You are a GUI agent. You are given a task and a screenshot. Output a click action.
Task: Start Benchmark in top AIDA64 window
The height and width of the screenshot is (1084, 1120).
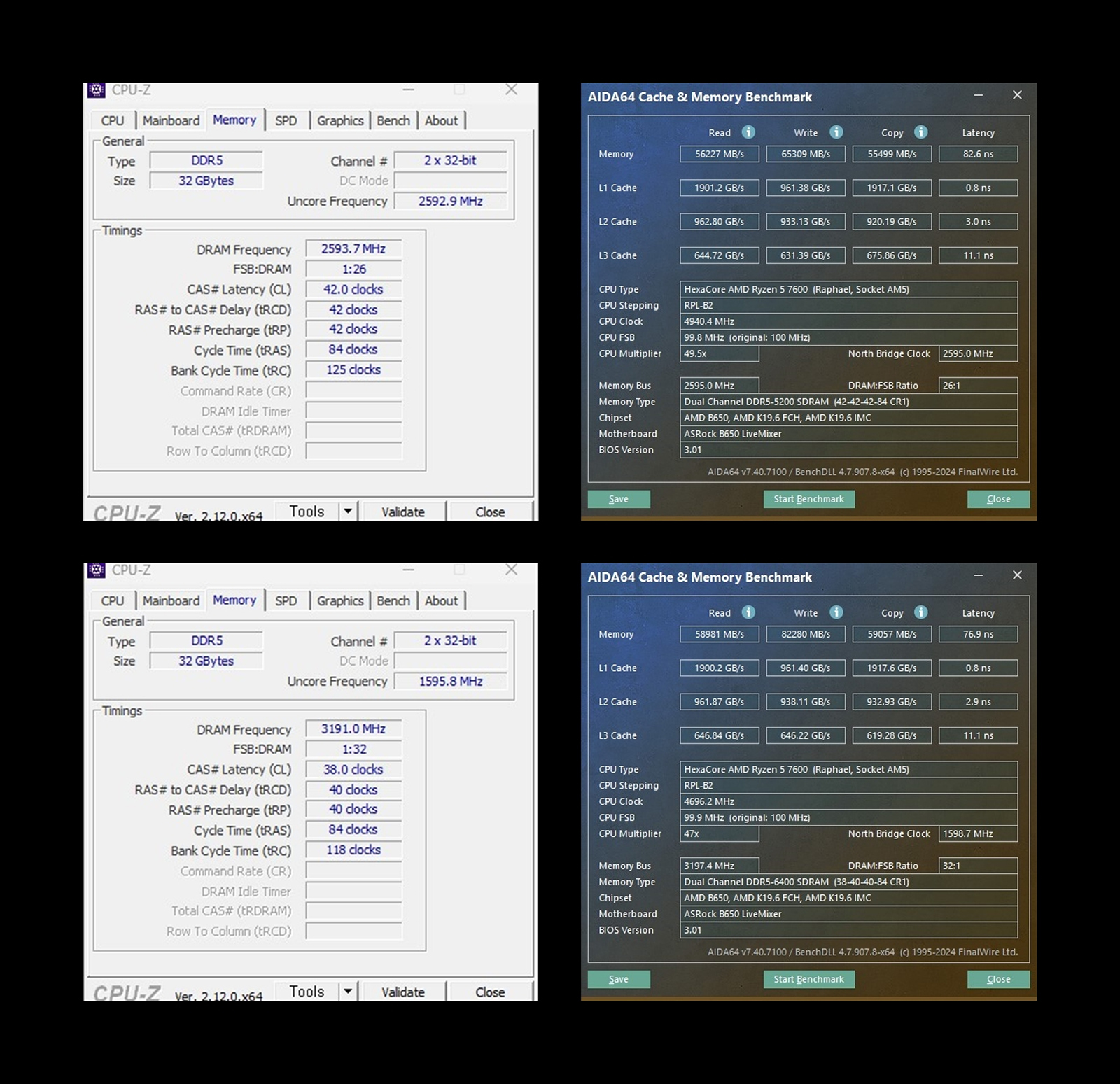[x=809, y=499]
